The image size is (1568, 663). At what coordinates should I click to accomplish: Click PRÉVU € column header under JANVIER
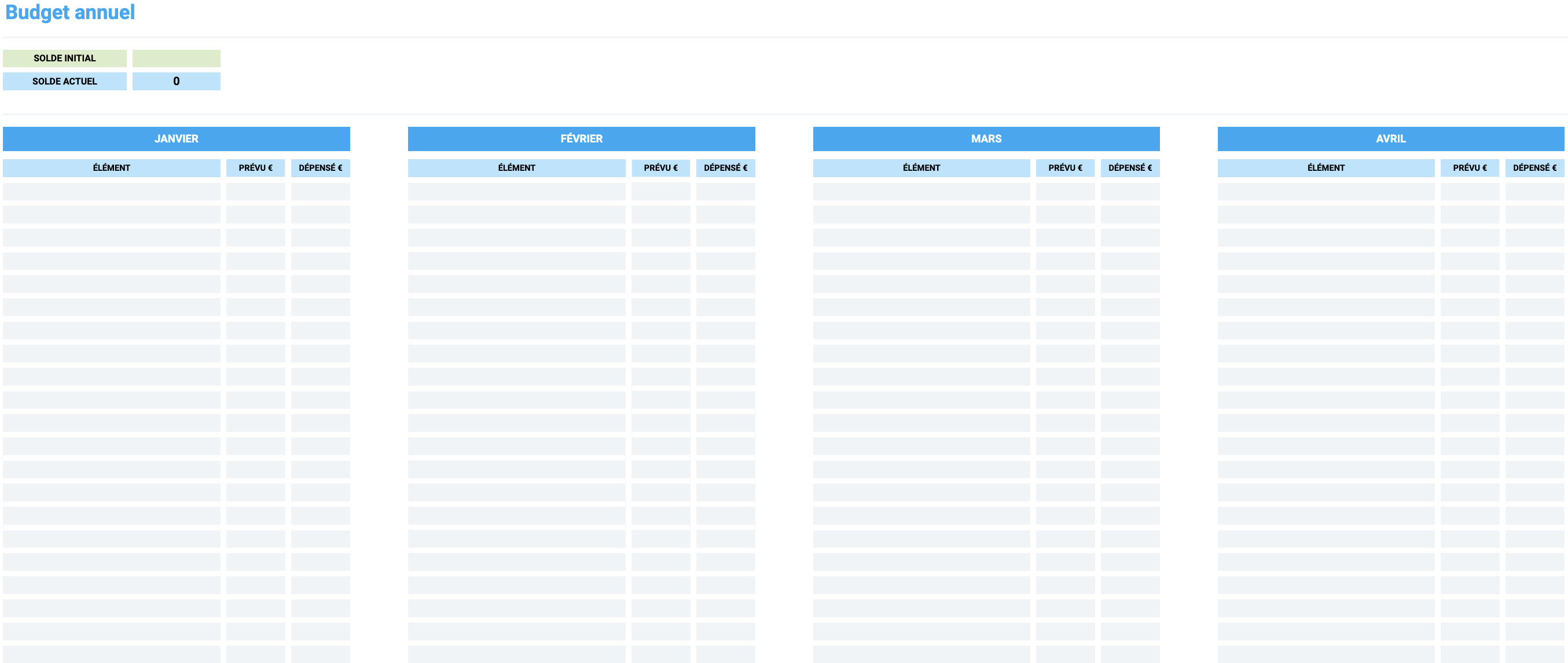pos(256,168)
